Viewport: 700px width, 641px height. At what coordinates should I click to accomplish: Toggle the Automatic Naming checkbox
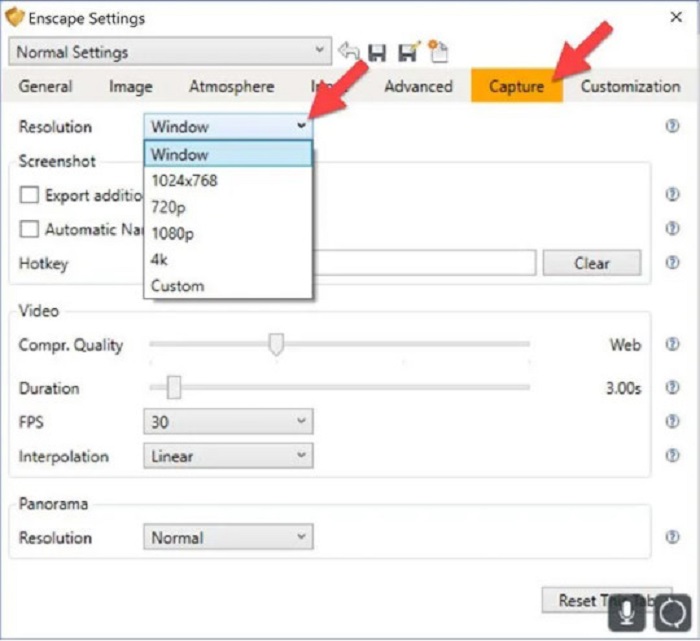[30, 230]
